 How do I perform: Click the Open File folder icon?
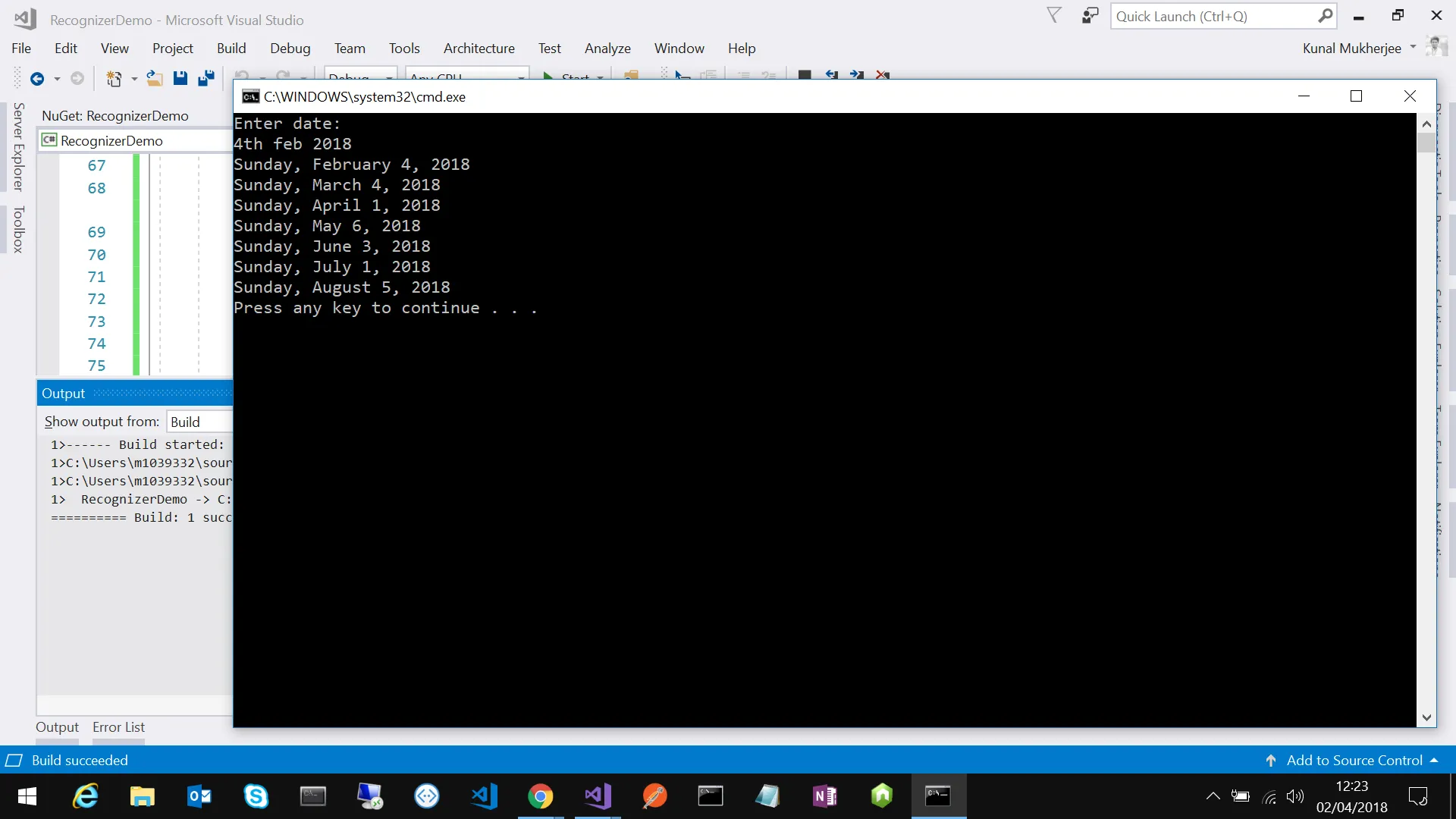[x=155, y=78]
